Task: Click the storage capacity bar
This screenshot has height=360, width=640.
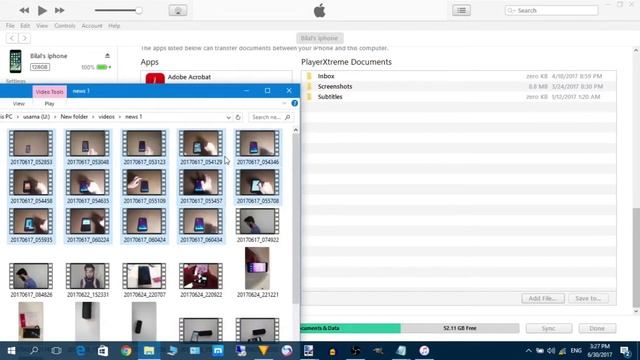Action: pyautogui.click(x=410, y=328)
